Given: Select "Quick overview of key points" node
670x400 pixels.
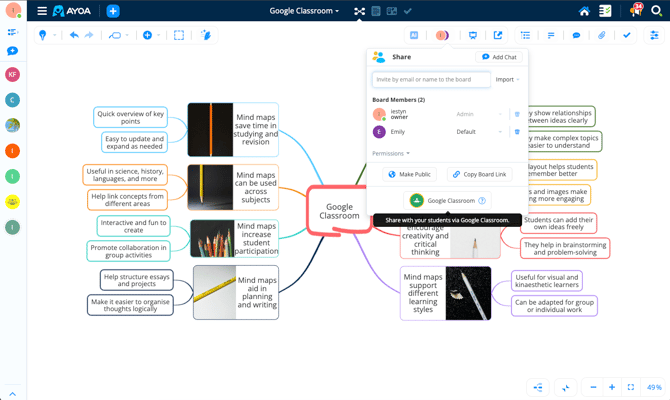Looking at the screenshot, I should click(130, 118).
